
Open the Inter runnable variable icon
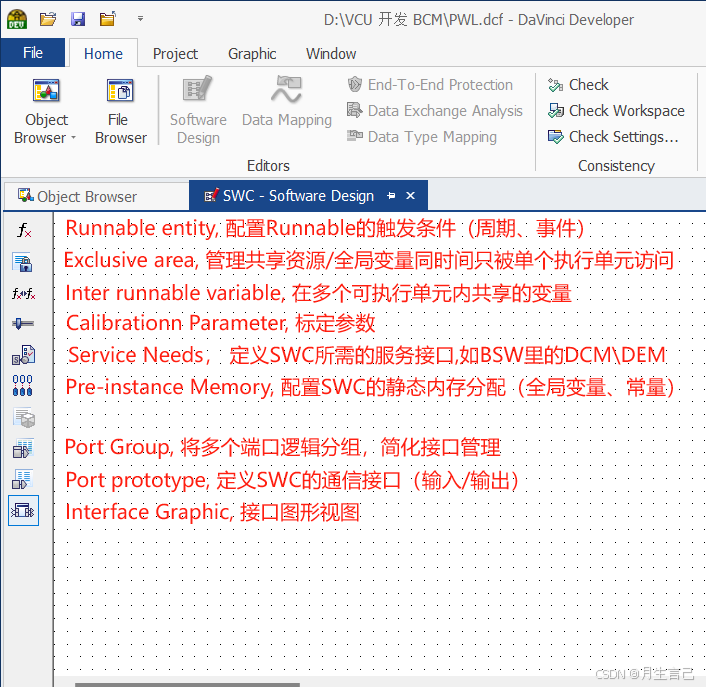pos(23,294)
